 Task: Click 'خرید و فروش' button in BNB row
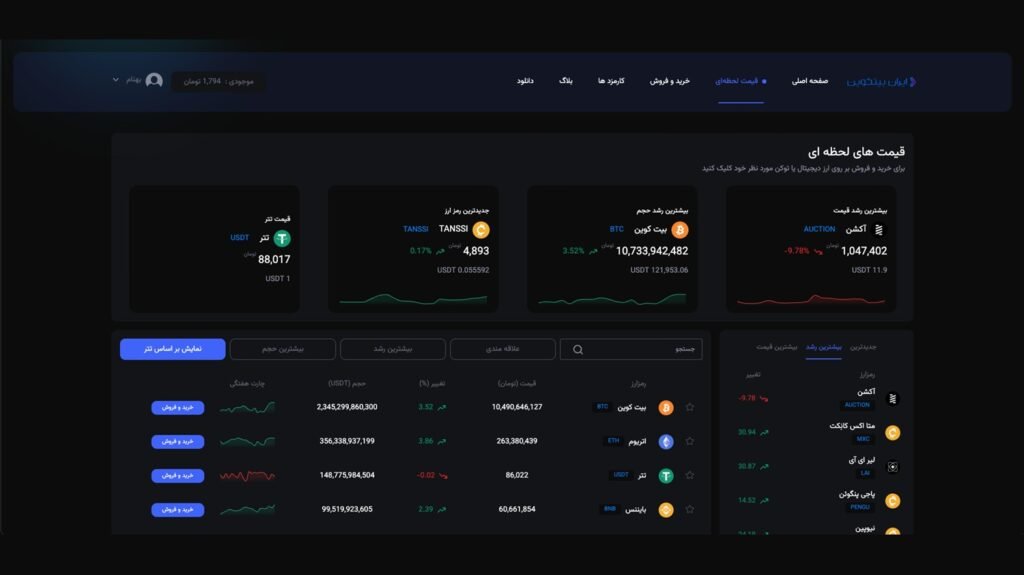(178, 510)
